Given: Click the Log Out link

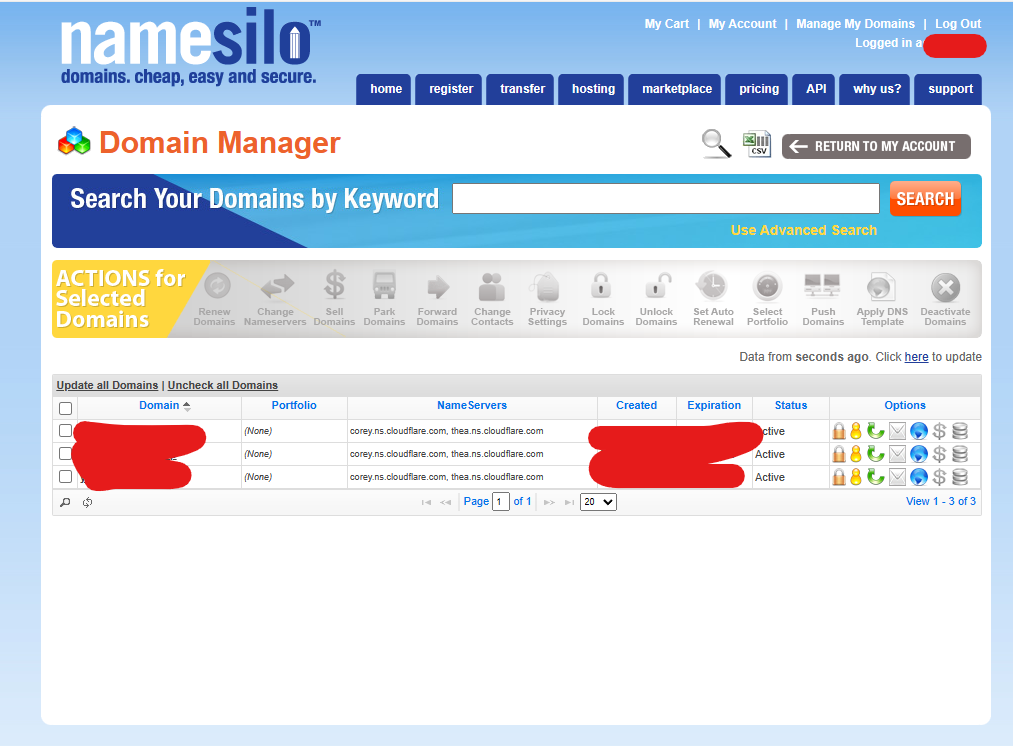Looking at the screenshot, I should pyautogui.click(x=958, y=24).
